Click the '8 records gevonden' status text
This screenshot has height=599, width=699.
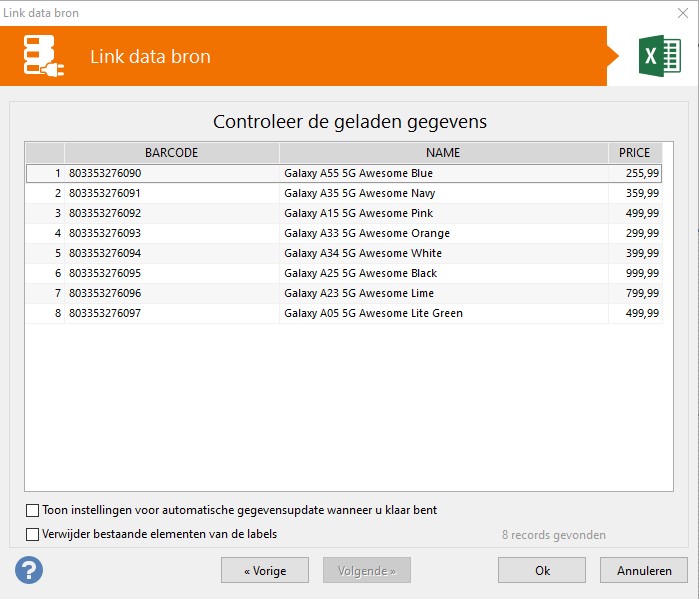[554, 535]
